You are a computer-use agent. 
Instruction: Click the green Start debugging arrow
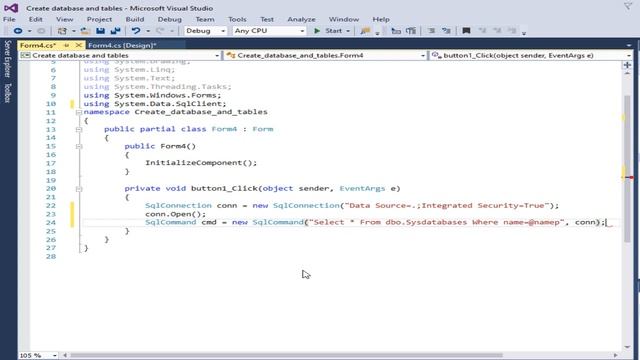point(317,31)
